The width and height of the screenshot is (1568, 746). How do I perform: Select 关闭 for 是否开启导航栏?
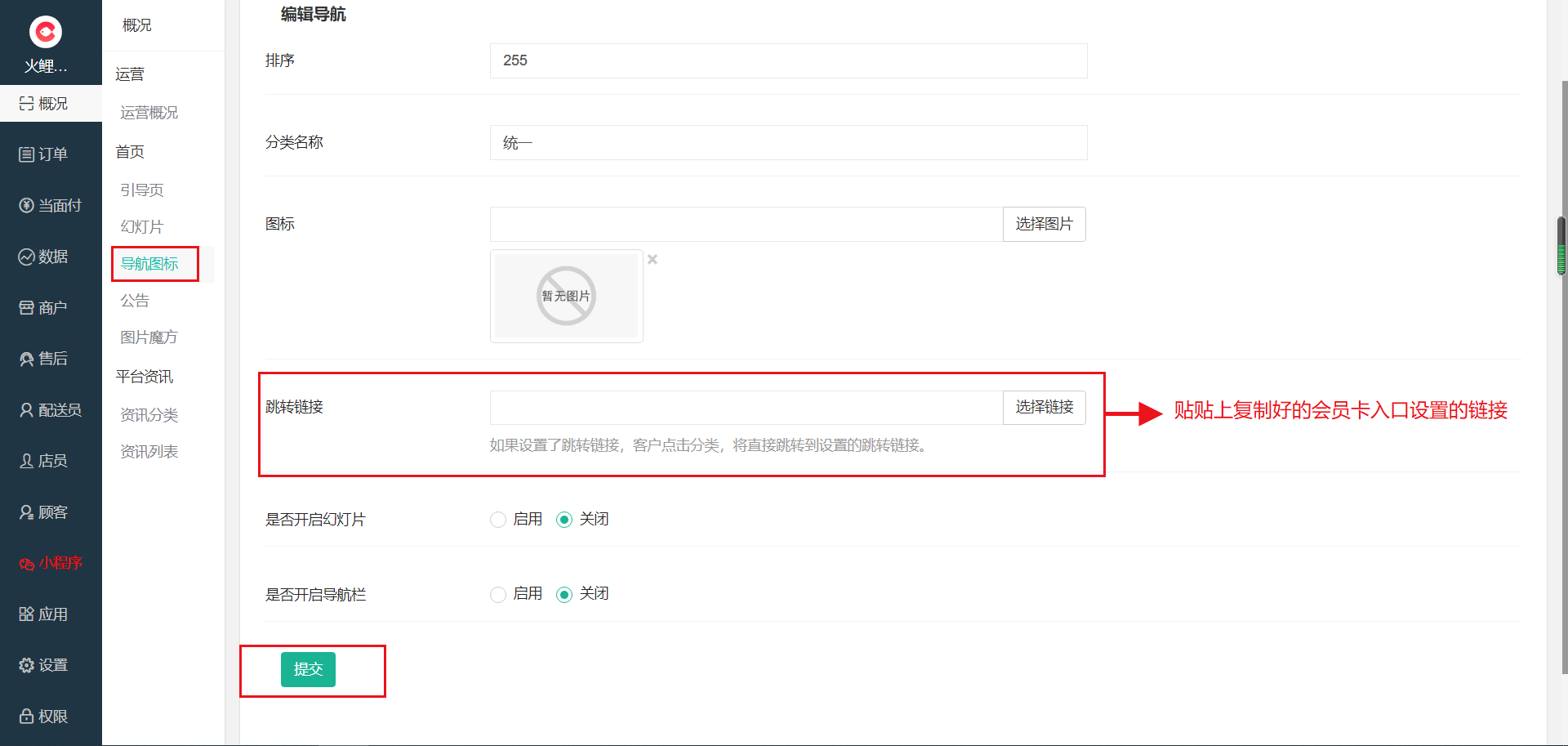tap(564, 594)
